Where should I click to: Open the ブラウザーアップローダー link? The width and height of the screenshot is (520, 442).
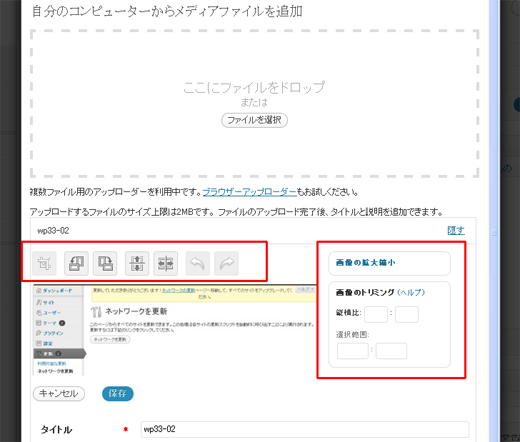coord(250,192)
